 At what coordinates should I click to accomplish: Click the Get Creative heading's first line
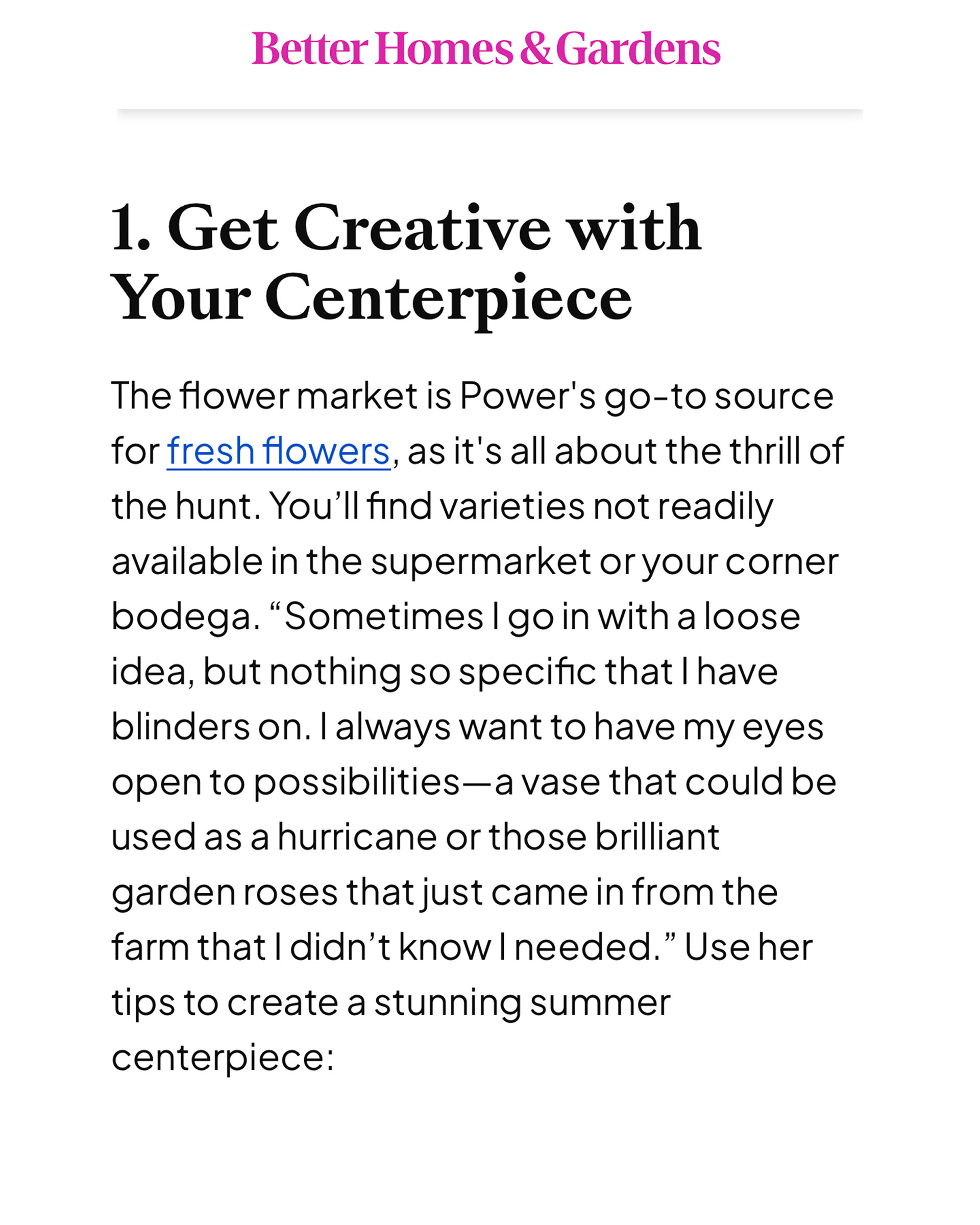point(406,228)
